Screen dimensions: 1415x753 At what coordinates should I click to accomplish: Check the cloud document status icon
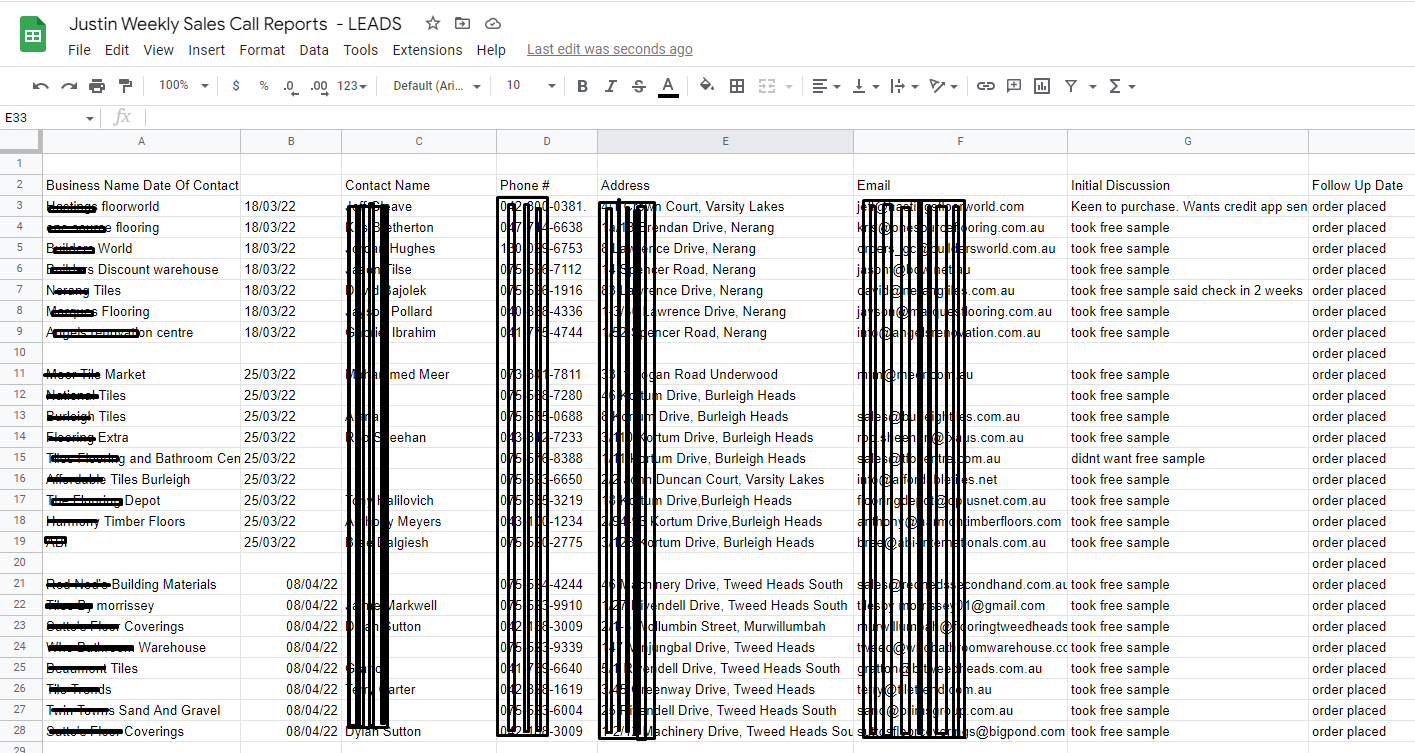[492, 24]
